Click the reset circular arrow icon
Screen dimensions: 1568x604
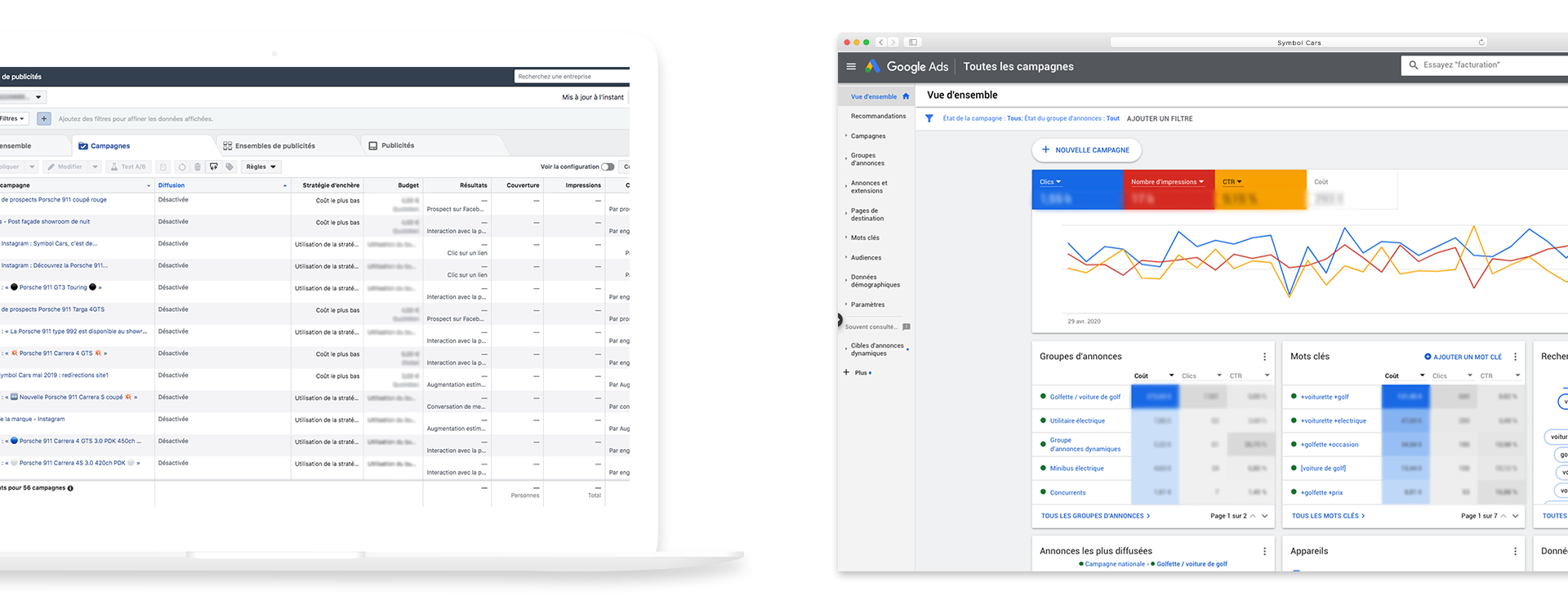coord(182,167)
